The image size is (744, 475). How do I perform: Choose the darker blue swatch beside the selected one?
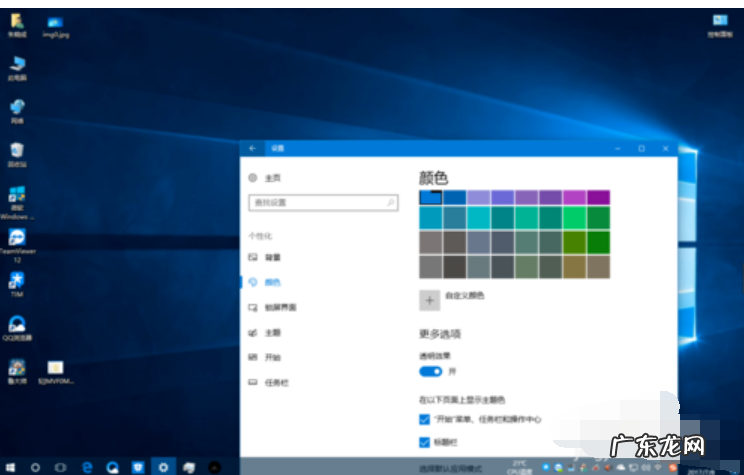tap(455, 197)
